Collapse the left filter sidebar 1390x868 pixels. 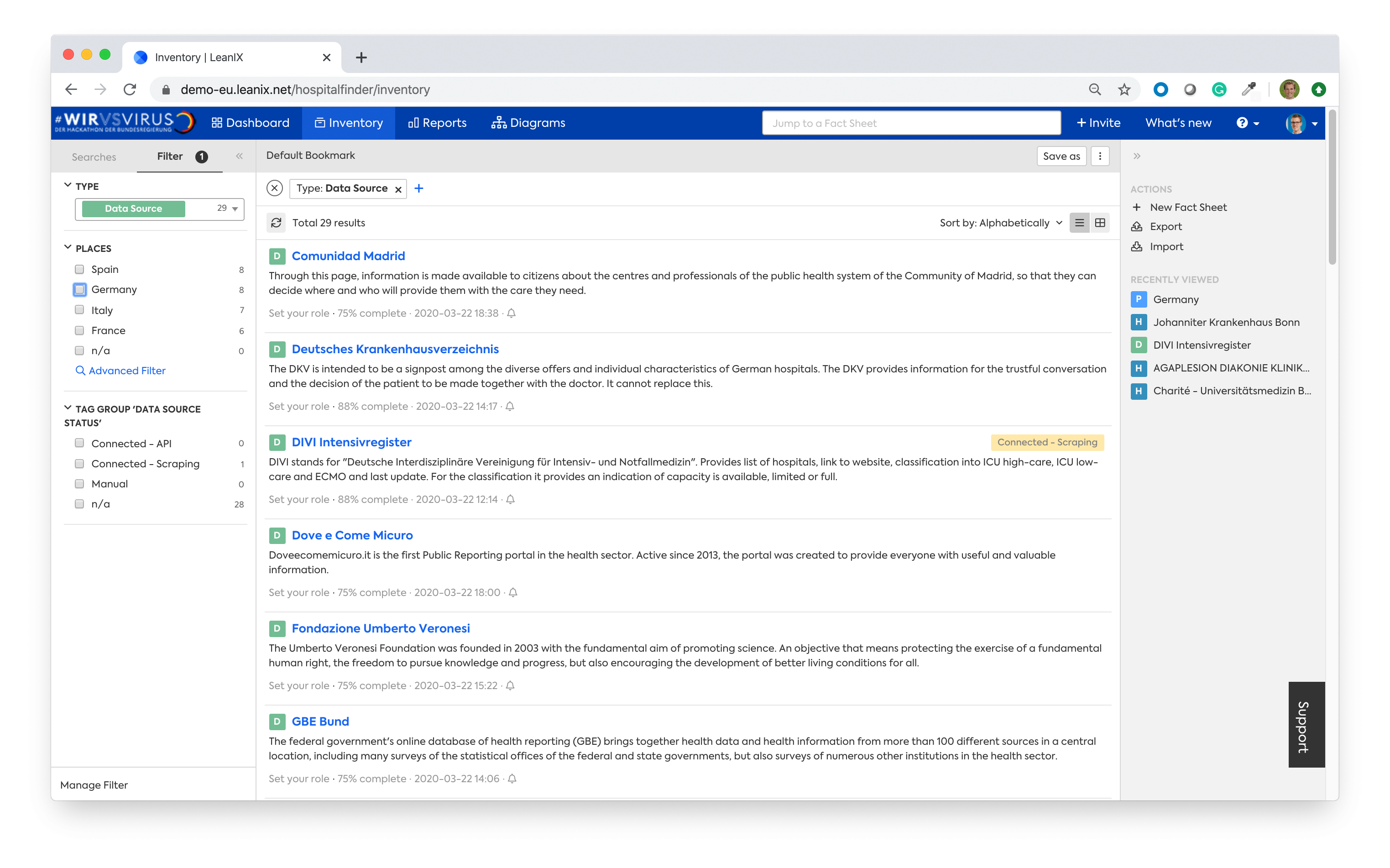239,156
